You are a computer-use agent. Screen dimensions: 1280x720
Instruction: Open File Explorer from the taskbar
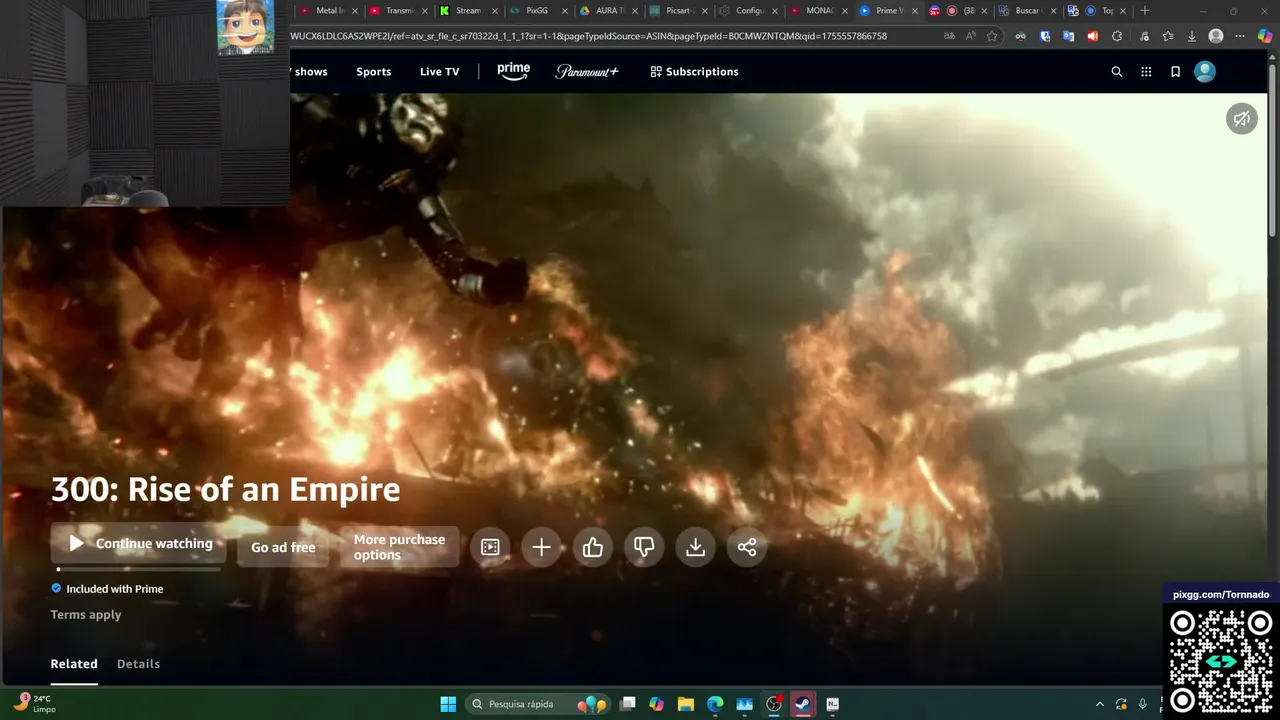click(686, 704)
